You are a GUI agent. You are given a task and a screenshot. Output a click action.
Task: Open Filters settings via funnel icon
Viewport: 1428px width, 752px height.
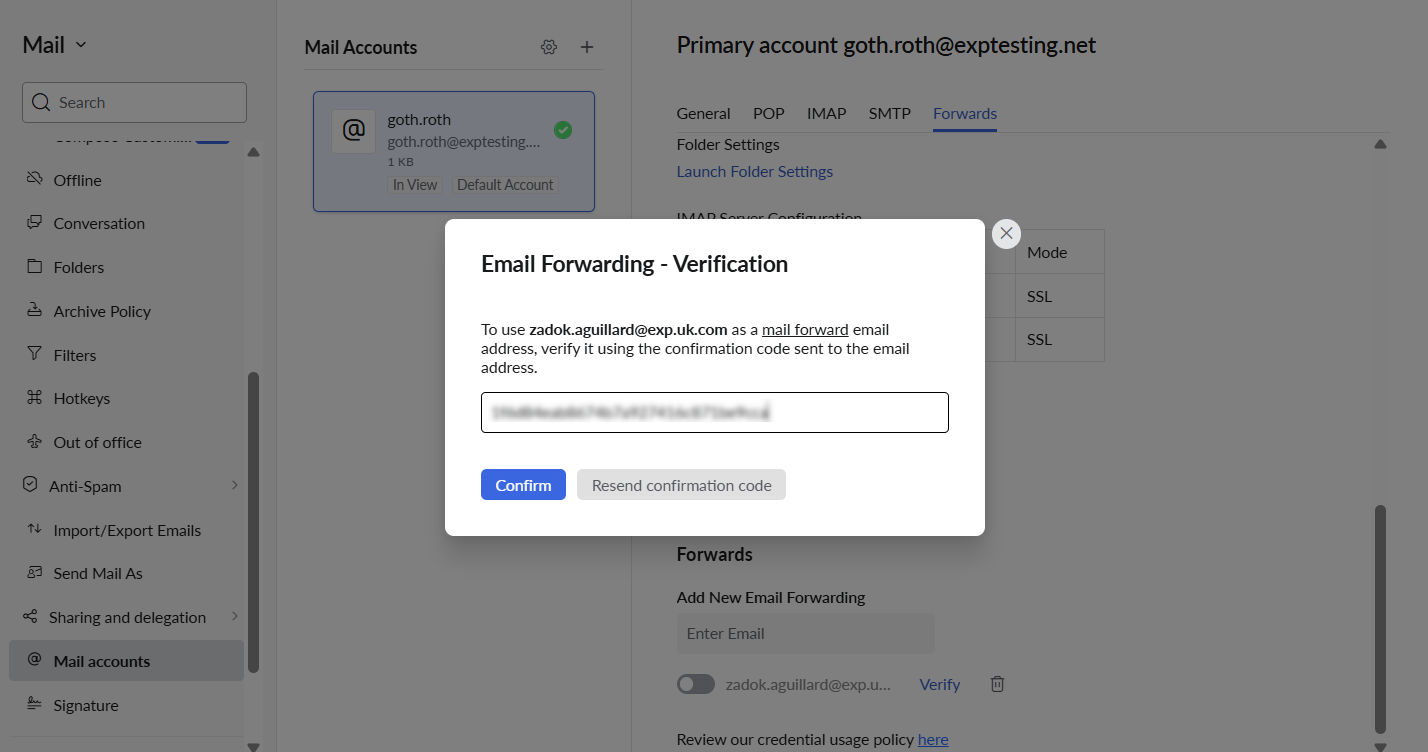click(x=34, y=355)
